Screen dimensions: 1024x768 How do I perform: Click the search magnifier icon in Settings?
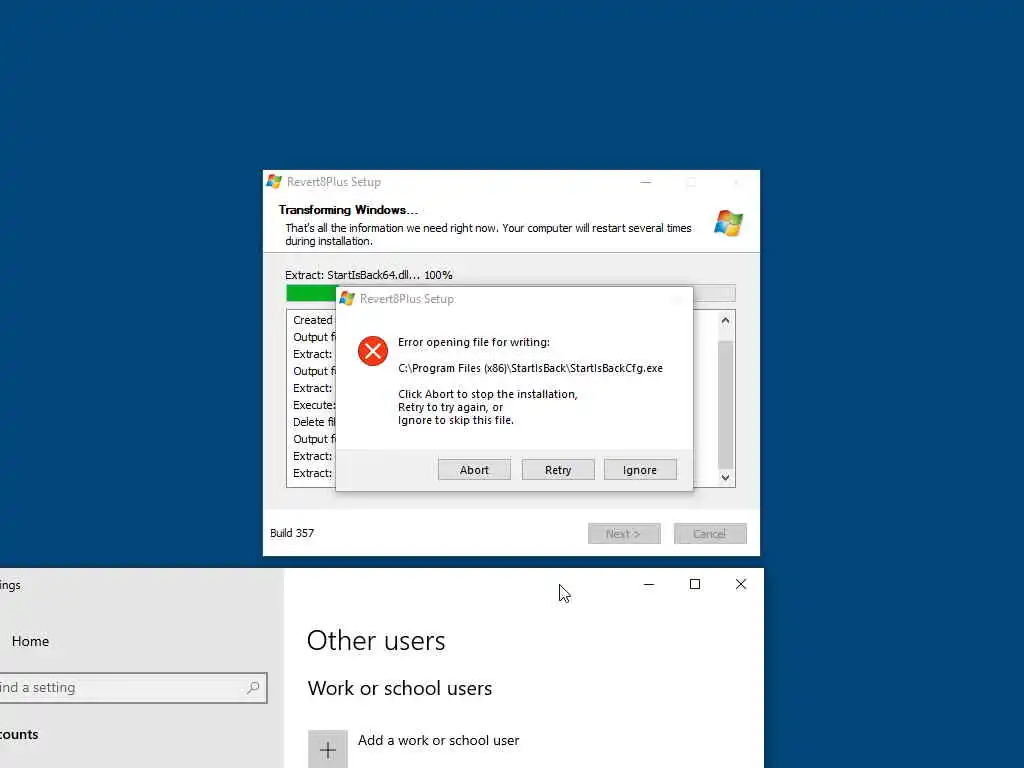point(253,688)
